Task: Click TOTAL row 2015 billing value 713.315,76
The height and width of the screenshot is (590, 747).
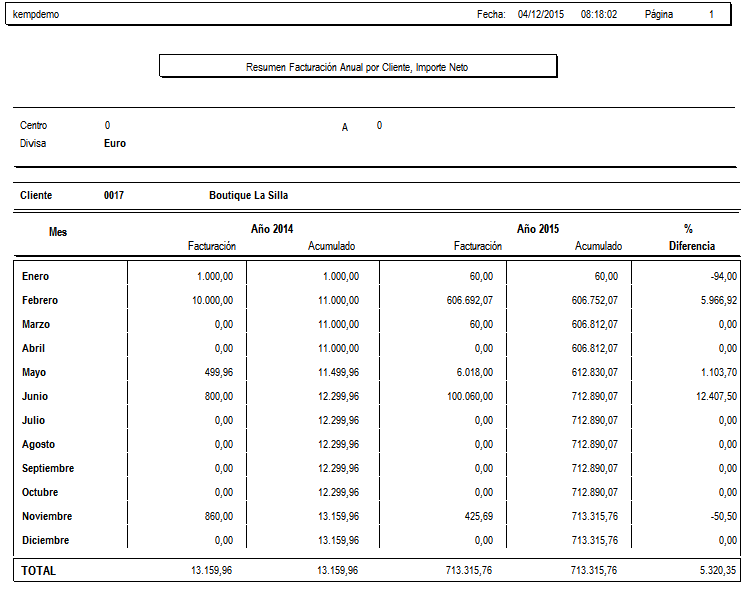Action: [x=469, y=570]
